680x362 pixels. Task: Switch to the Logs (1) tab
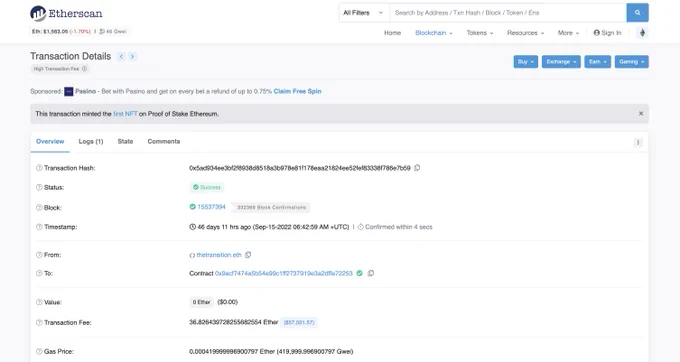91,142
